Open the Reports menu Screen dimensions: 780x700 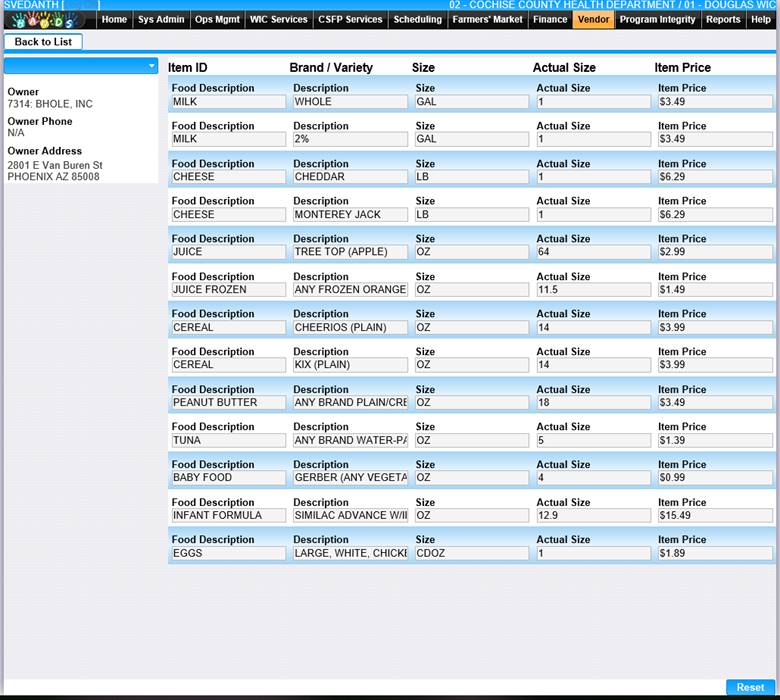723,20
